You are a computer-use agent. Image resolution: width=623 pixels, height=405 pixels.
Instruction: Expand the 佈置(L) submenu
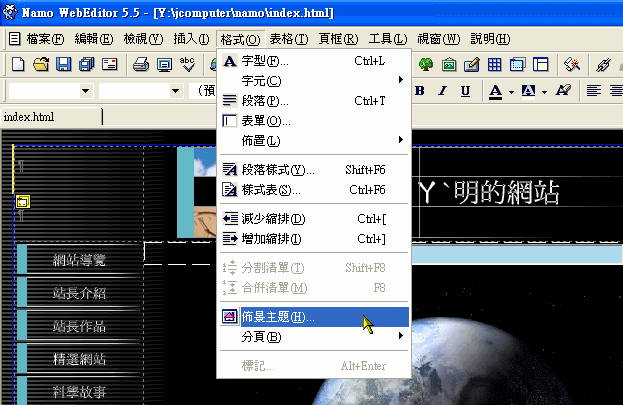[x=314, y=140]
